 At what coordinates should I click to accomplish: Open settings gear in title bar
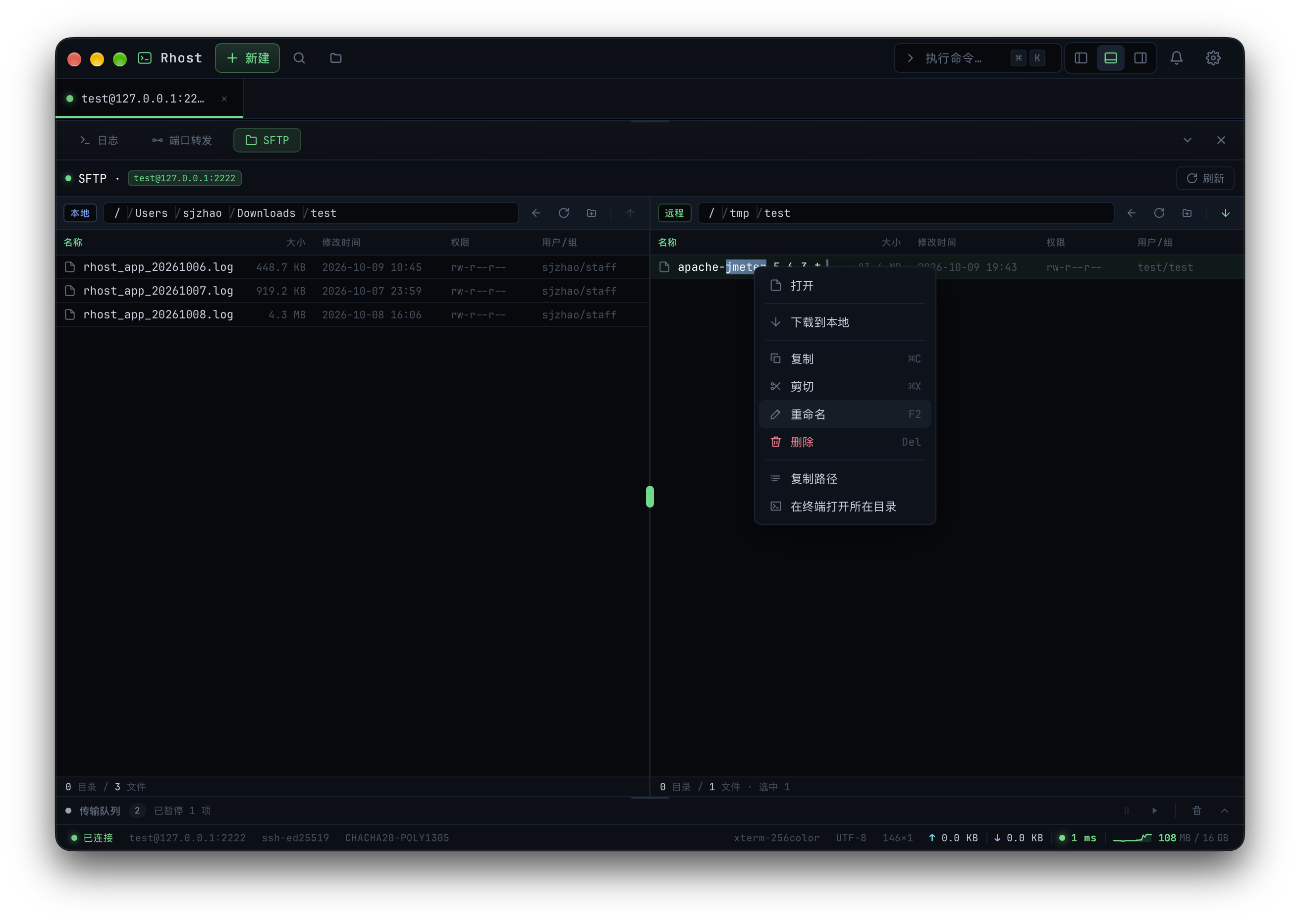(x=1212, y=58)
